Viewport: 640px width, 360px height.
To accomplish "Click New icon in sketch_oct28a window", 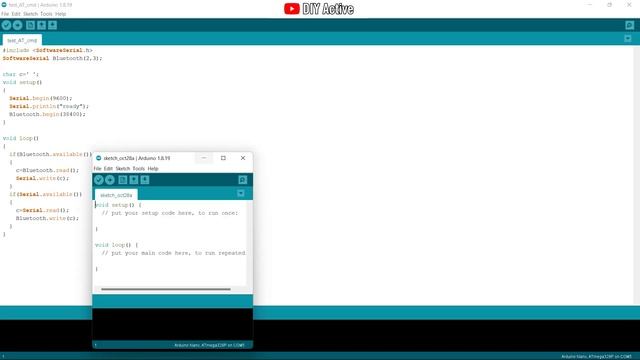I will (x=122, y=180).
